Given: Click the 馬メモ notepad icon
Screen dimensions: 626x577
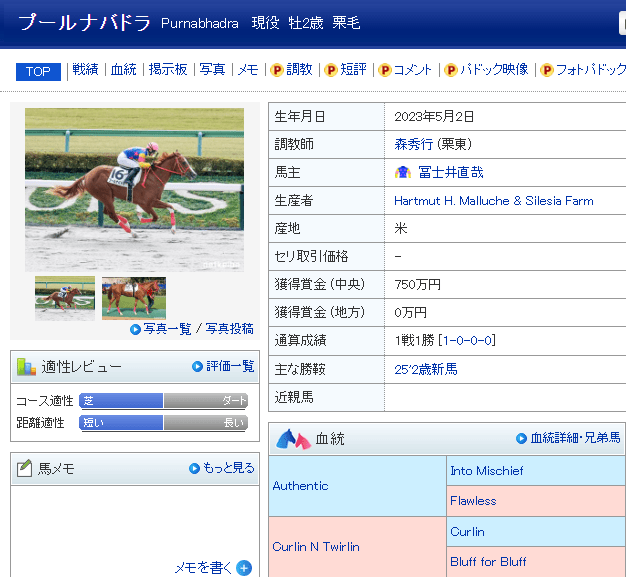Looking at the screenshot, I should (x=25, y=468).
